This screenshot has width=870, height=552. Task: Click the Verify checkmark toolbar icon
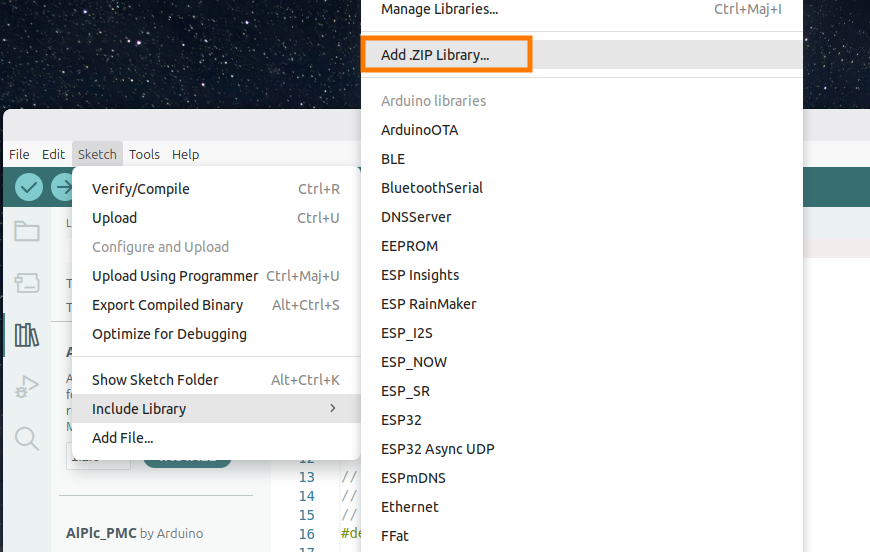click(29, 187)
